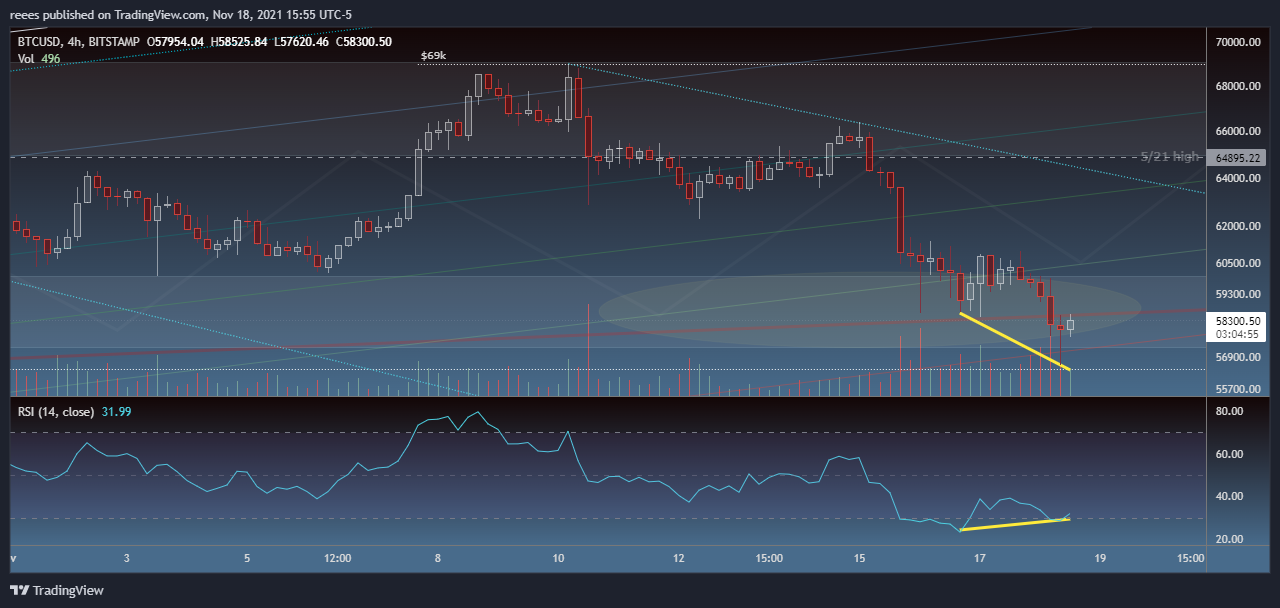This screenshot has width=1280, height=608.
Task: Click 62000.00 on the price axis
Action: tap(1238, 226)
